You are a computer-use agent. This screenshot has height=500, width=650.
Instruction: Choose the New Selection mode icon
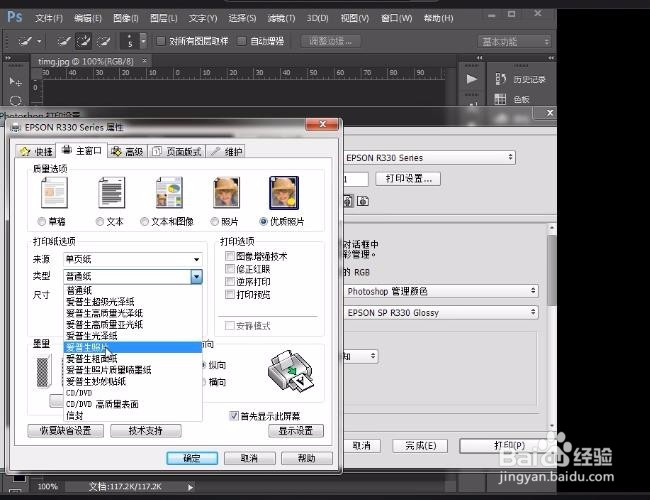[x=63, y=41]
